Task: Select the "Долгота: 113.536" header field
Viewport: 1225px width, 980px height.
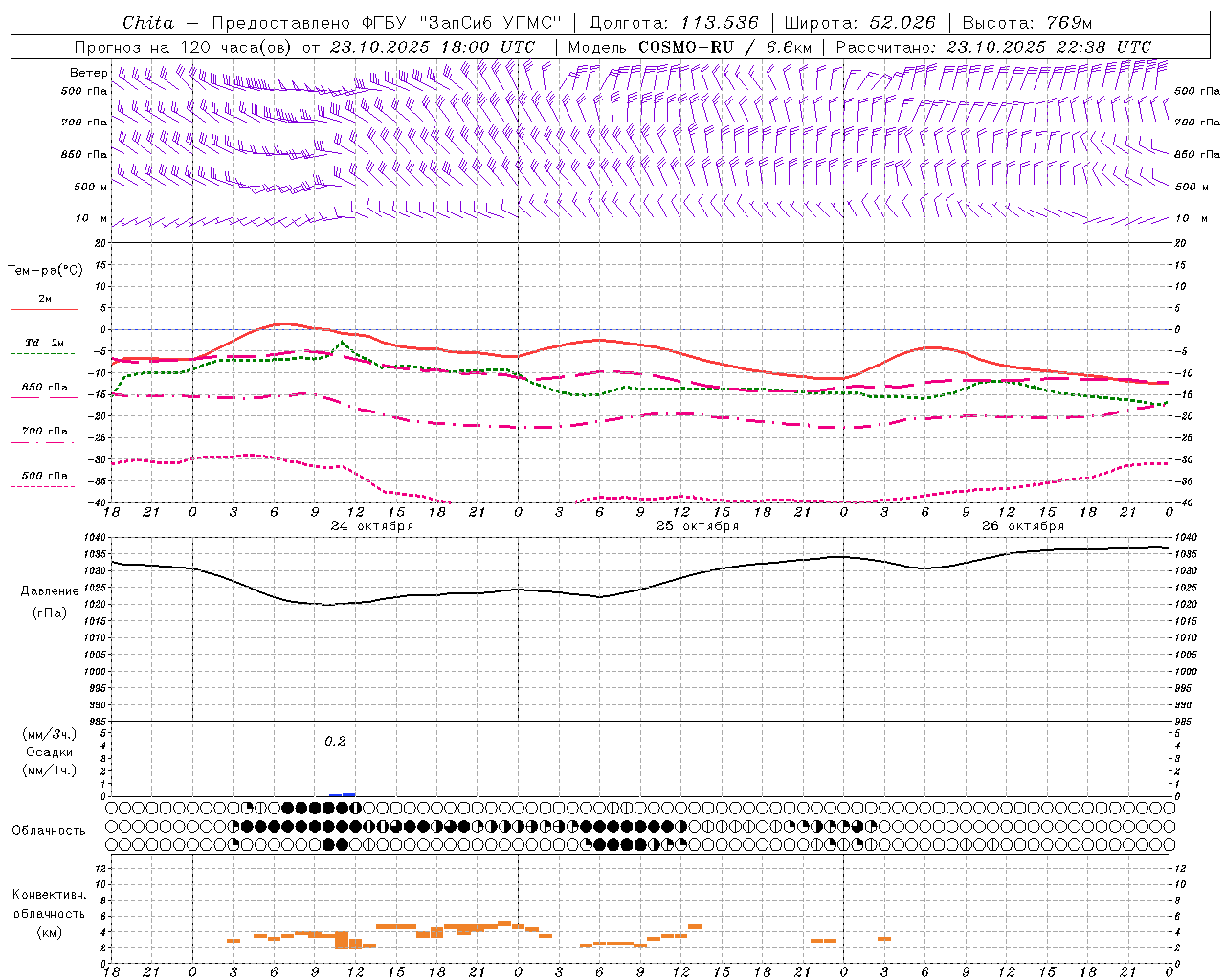Action: pos(674,23)
